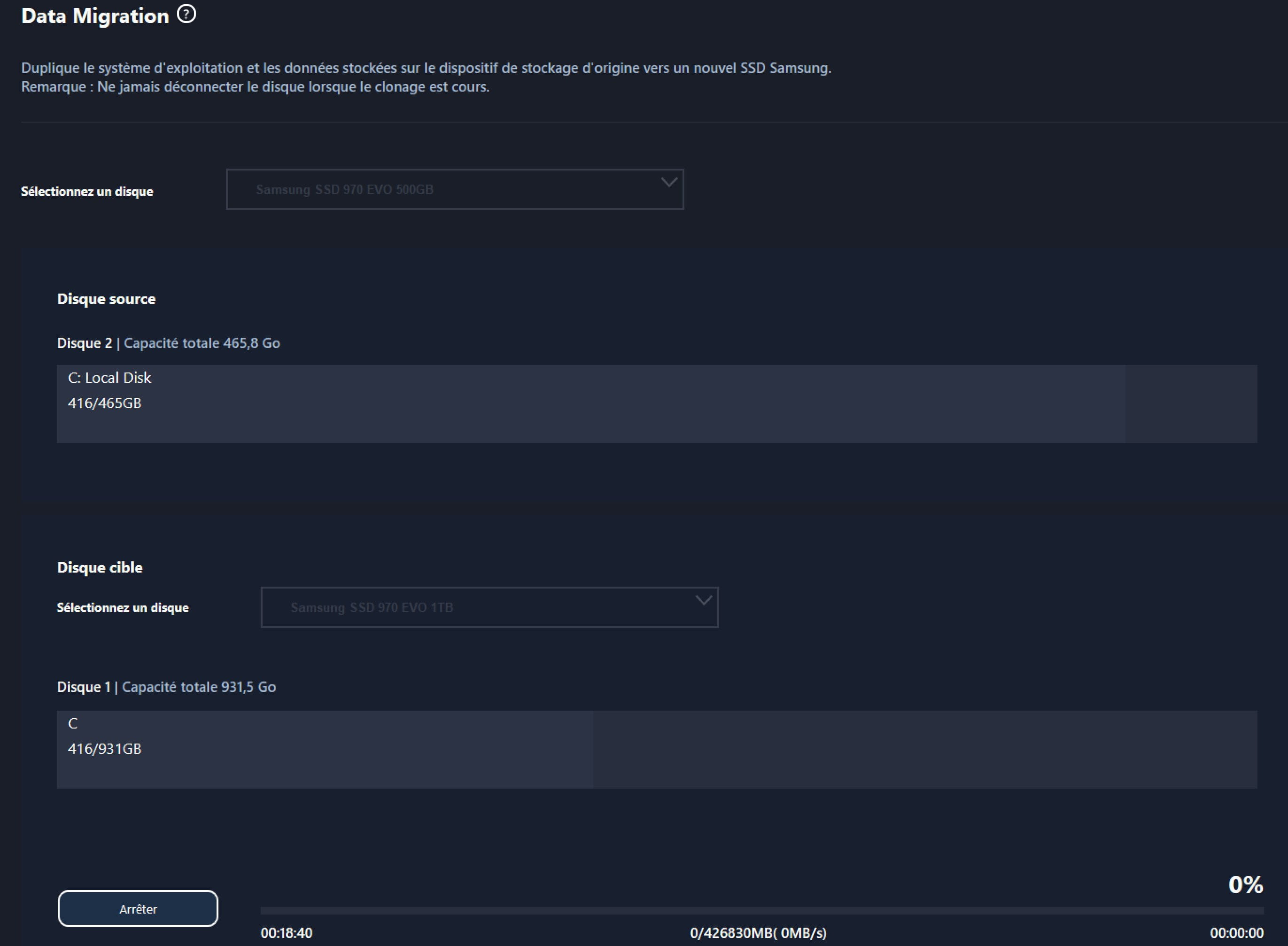Click the Disque 1 capacity label
The height and width of the screenshot is (946, 1288).
(x=166, y=687)
